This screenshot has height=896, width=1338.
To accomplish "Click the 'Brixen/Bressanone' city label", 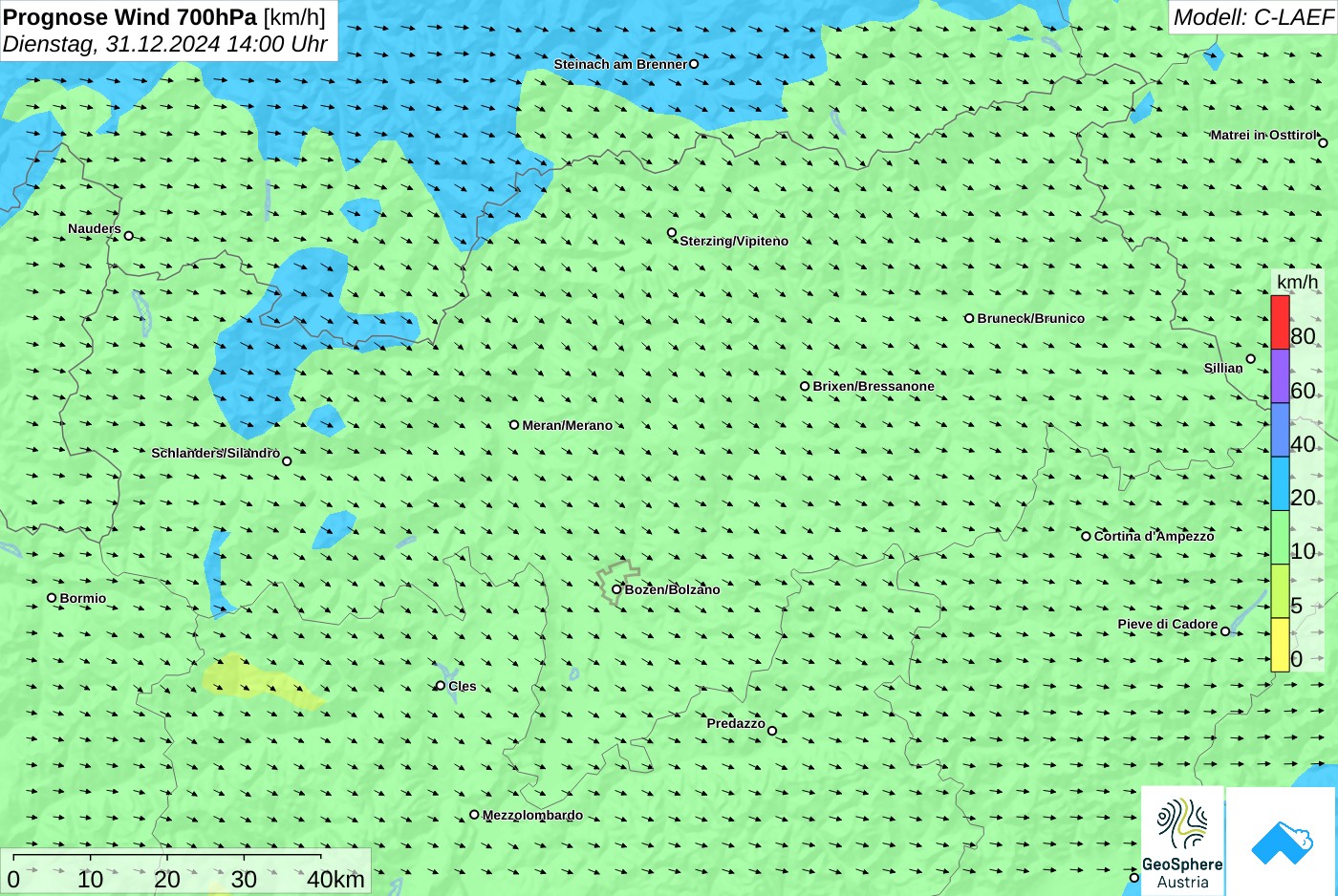I will 874,386.
